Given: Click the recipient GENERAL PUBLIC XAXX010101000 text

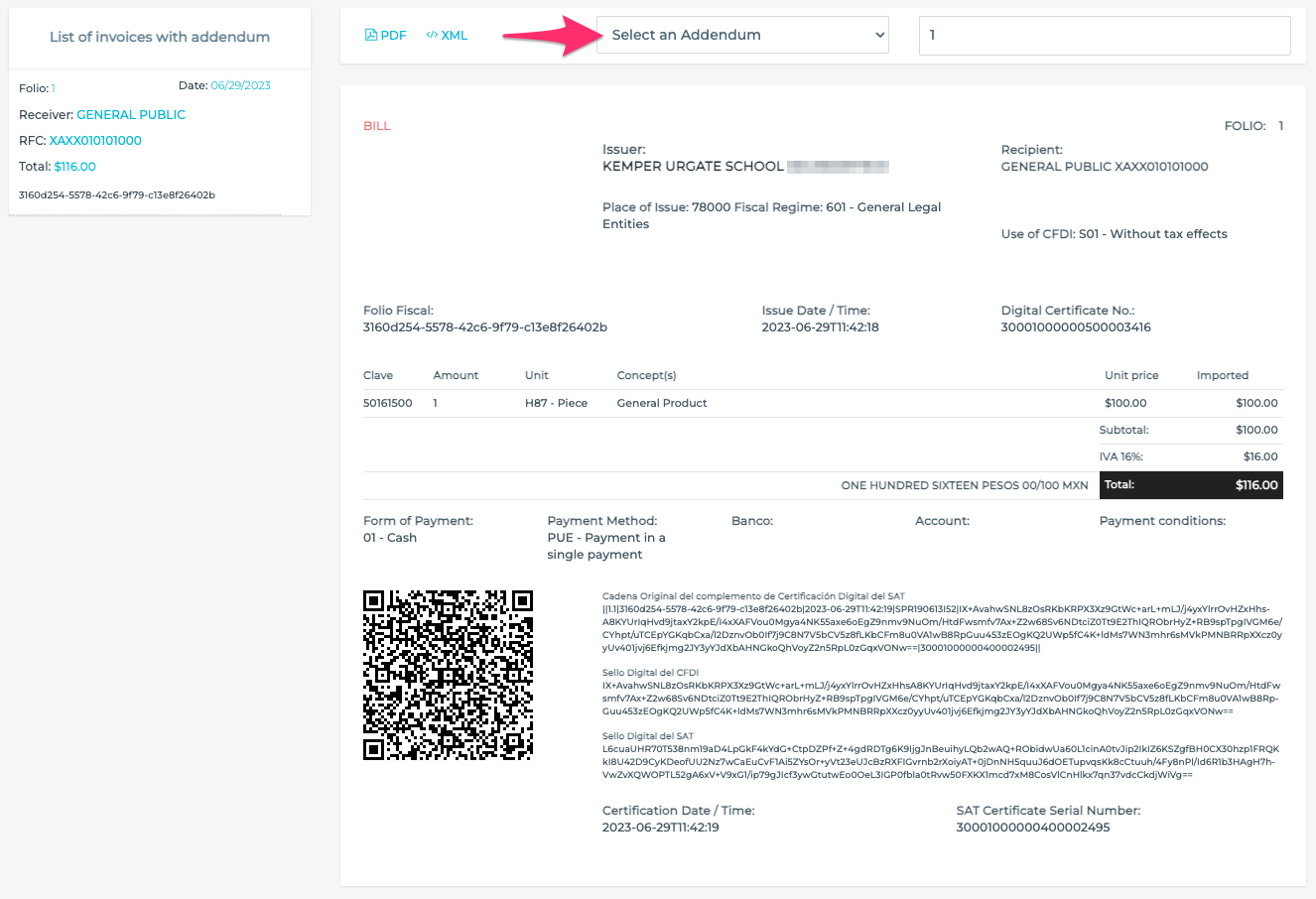Looking at the screenshot, I should [x=1105, y=167].
